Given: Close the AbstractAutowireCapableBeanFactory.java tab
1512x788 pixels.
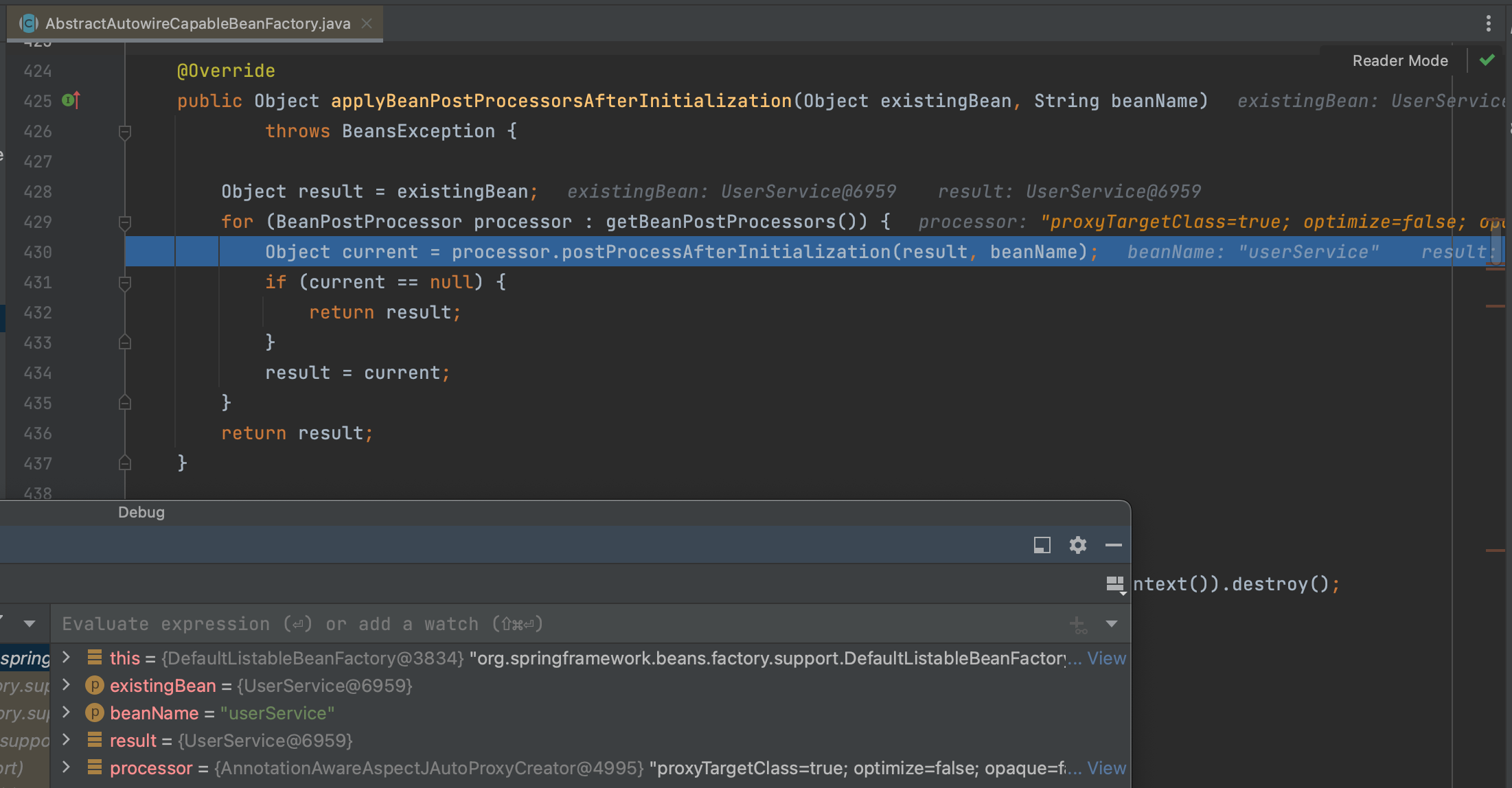Looking at the screenshot, I should coord(367,23).
